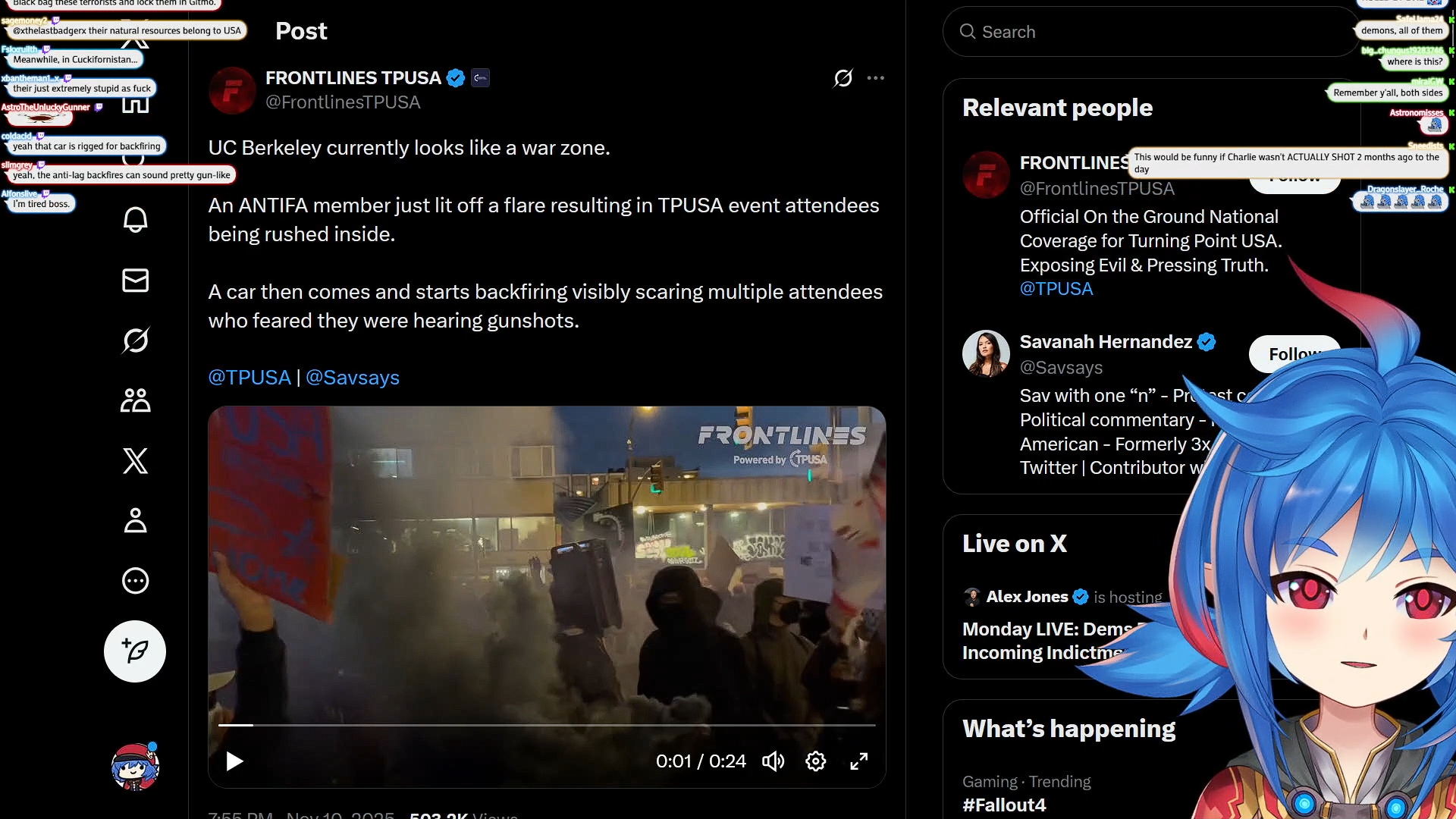
Task: Open Profile person icon in sidebar
Action: [135, 520]
